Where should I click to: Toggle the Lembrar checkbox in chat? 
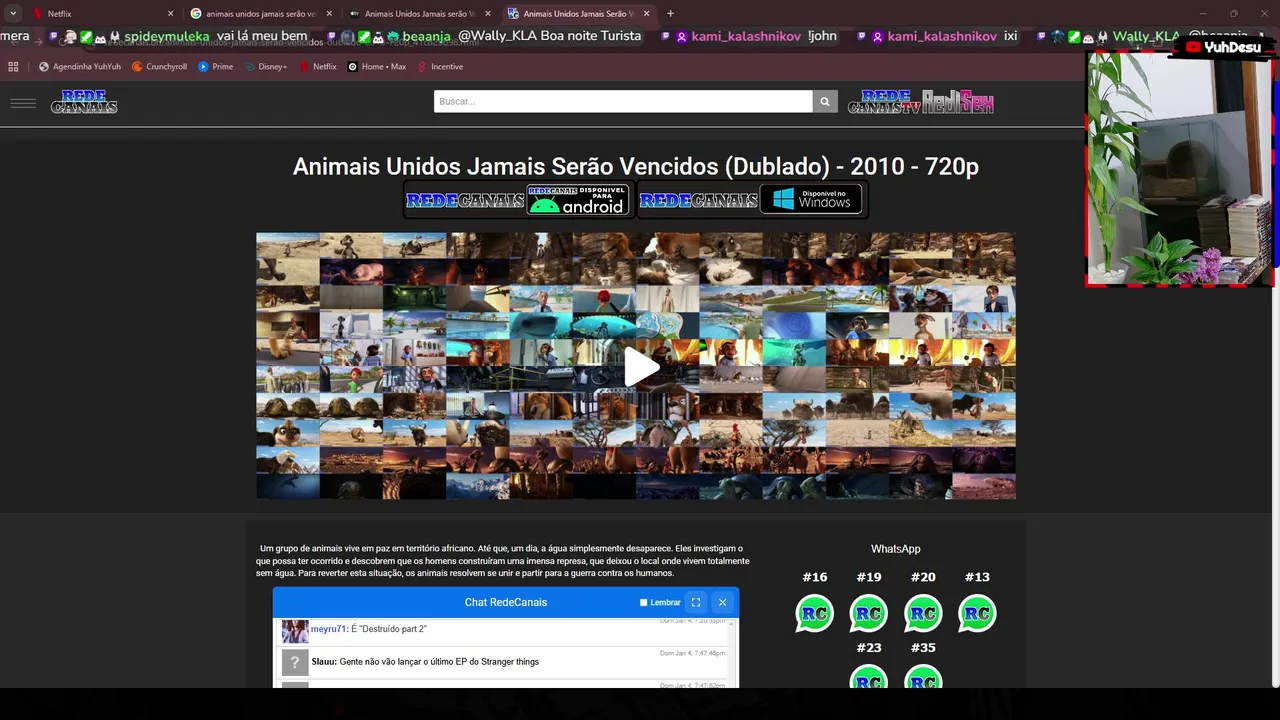643,603
